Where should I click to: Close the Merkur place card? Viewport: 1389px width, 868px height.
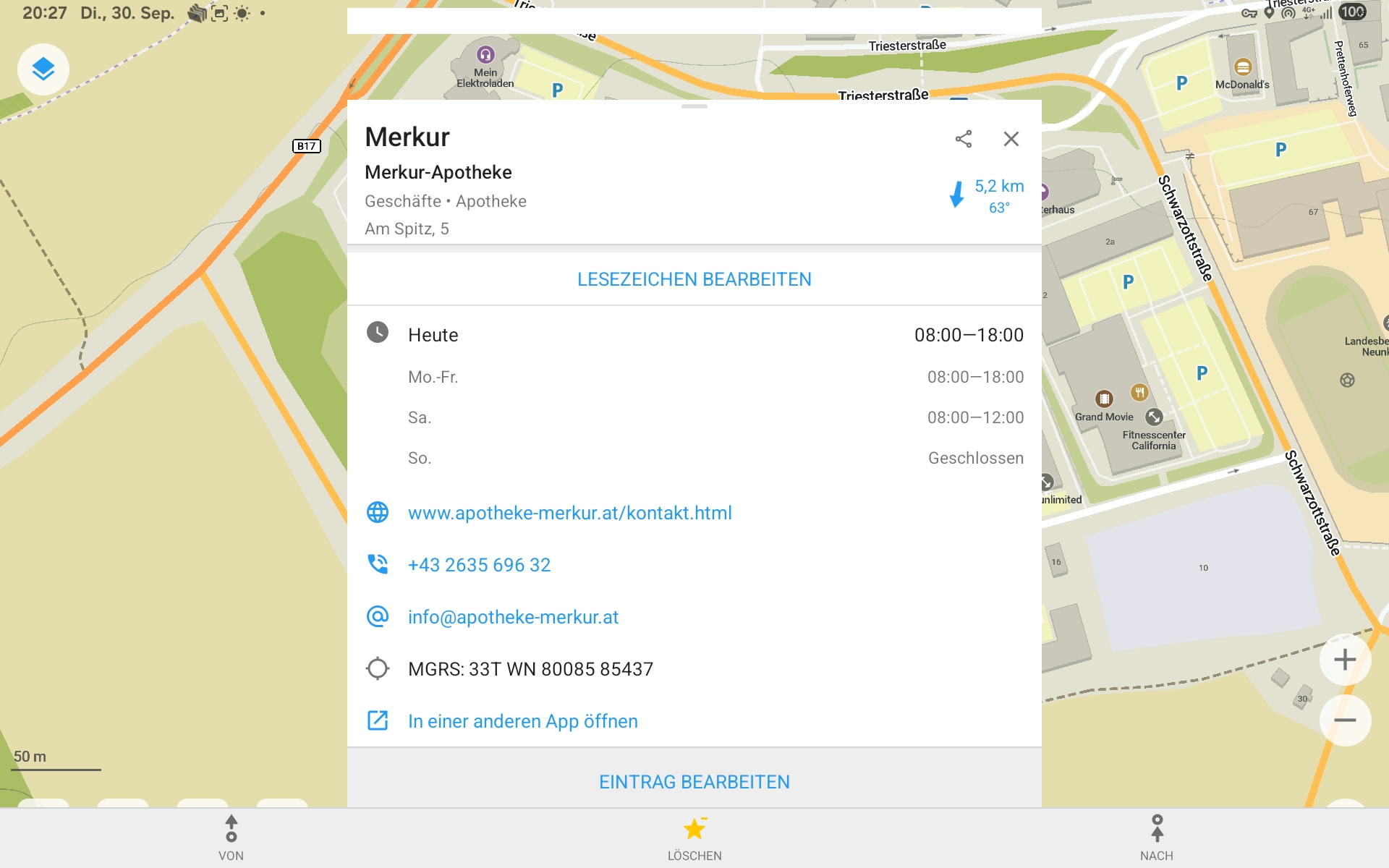point(1011,139)
